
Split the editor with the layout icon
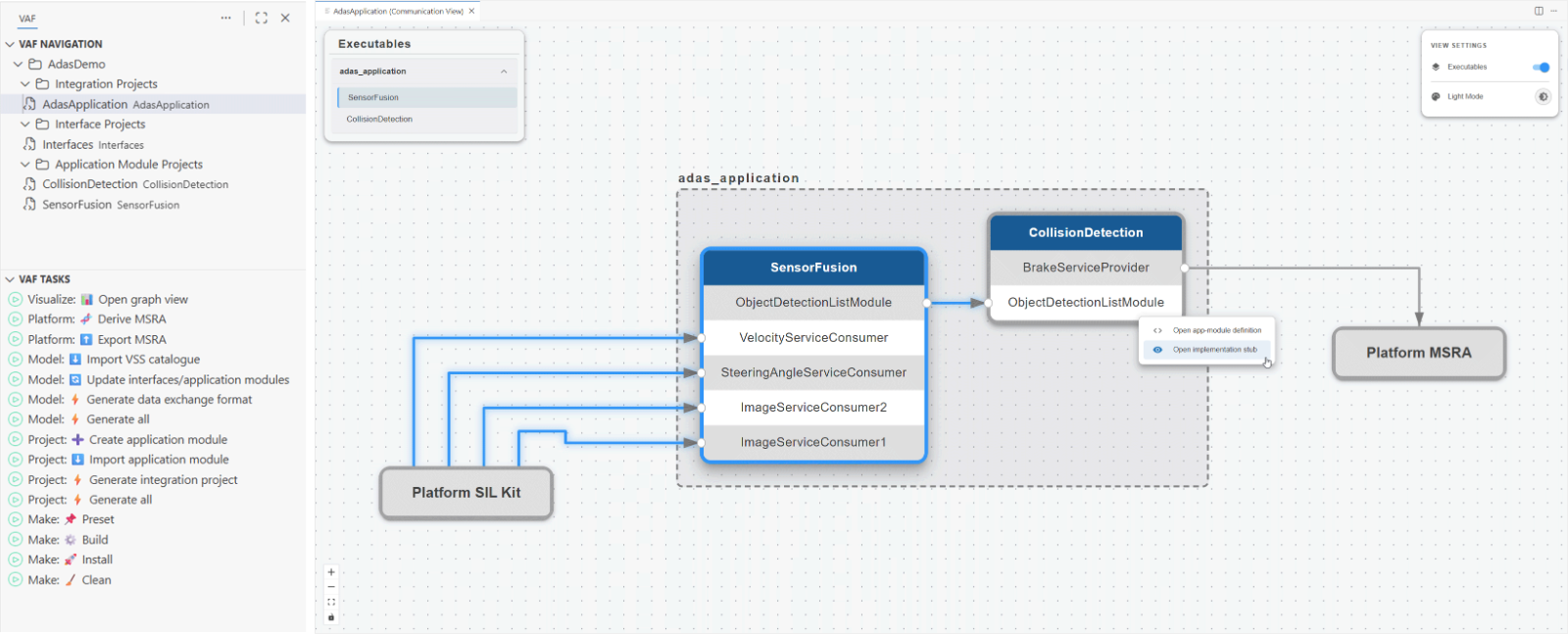click(1539, 11)
